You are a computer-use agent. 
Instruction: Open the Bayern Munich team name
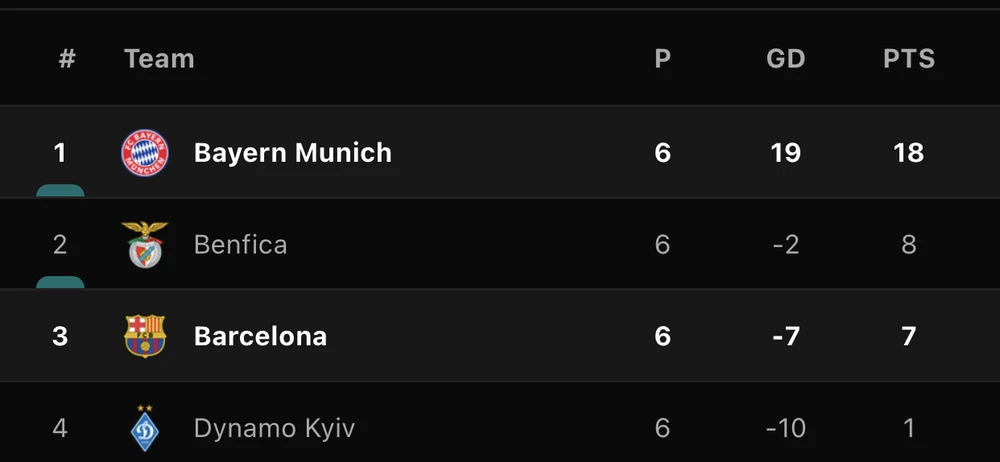click(x=292, y=153)
